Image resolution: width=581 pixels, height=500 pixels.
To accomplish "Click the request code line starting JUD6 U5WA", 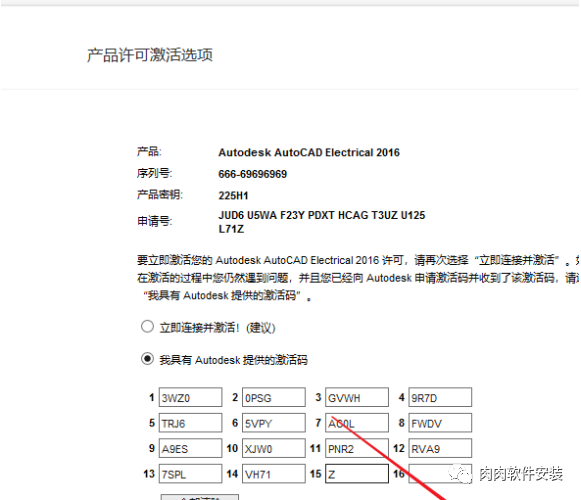I will pyautogui.click(x=322, y=215).
